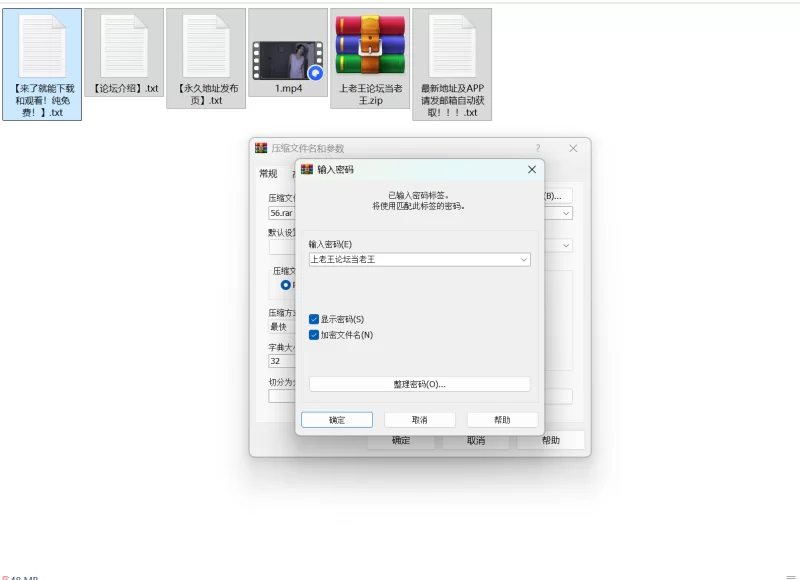Viewport: 800px width, 580px height.
Task: Click the 整理密码(O)... button
Action: 419,384
